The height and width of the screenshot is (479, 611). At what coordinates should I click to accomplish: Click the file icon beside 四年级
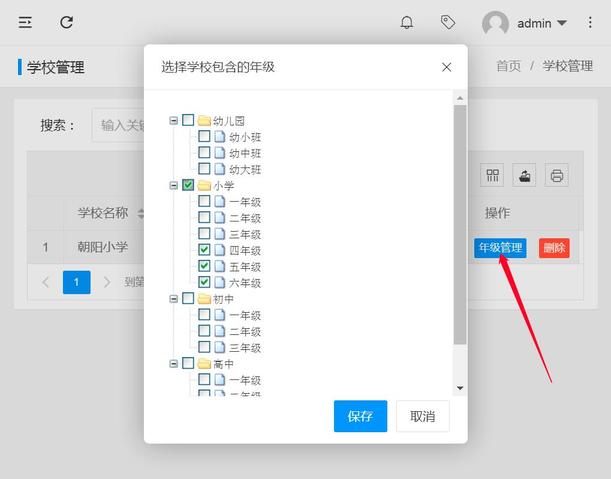pos(220,250)
